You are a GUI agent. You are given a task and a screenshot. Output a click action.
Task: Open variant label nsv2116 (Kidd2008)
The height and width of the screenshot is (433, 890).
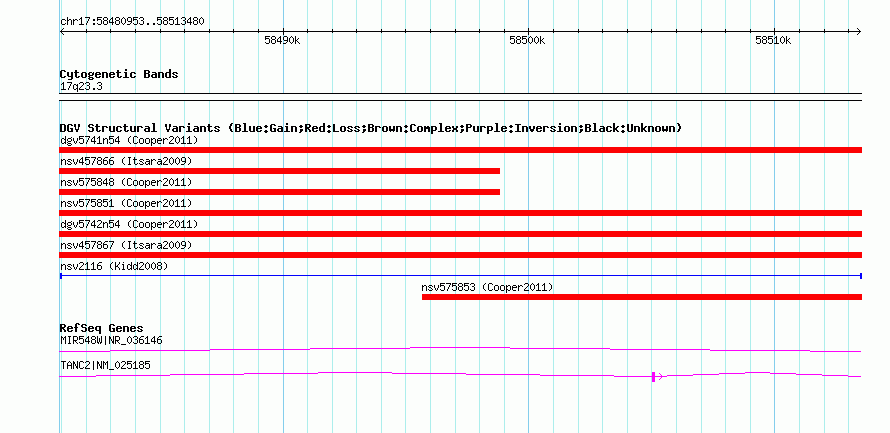pos(114,266)
